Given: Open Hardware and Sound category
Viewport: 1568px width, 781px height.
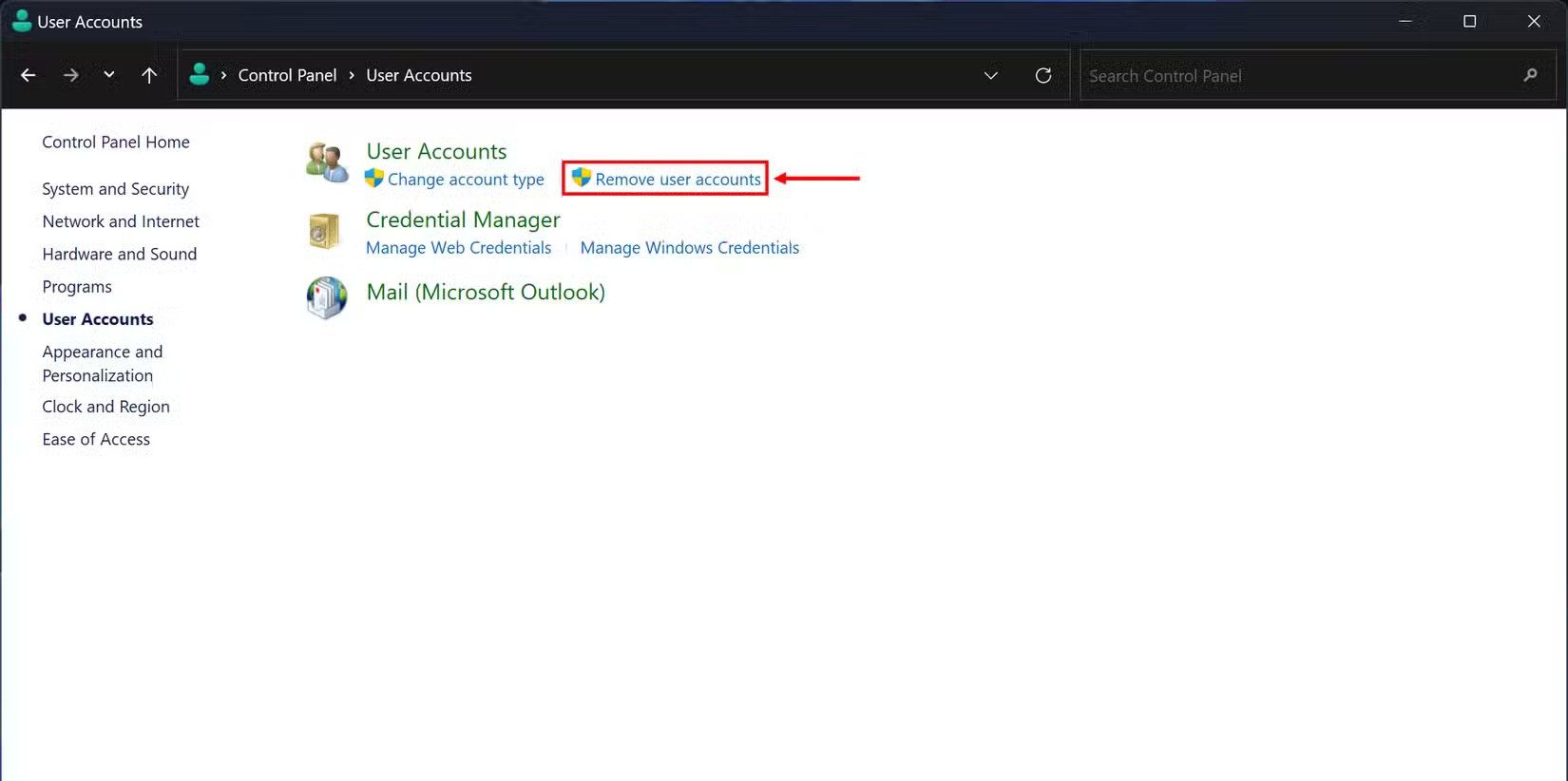Looking at the screenshot, I should [120, 254].
